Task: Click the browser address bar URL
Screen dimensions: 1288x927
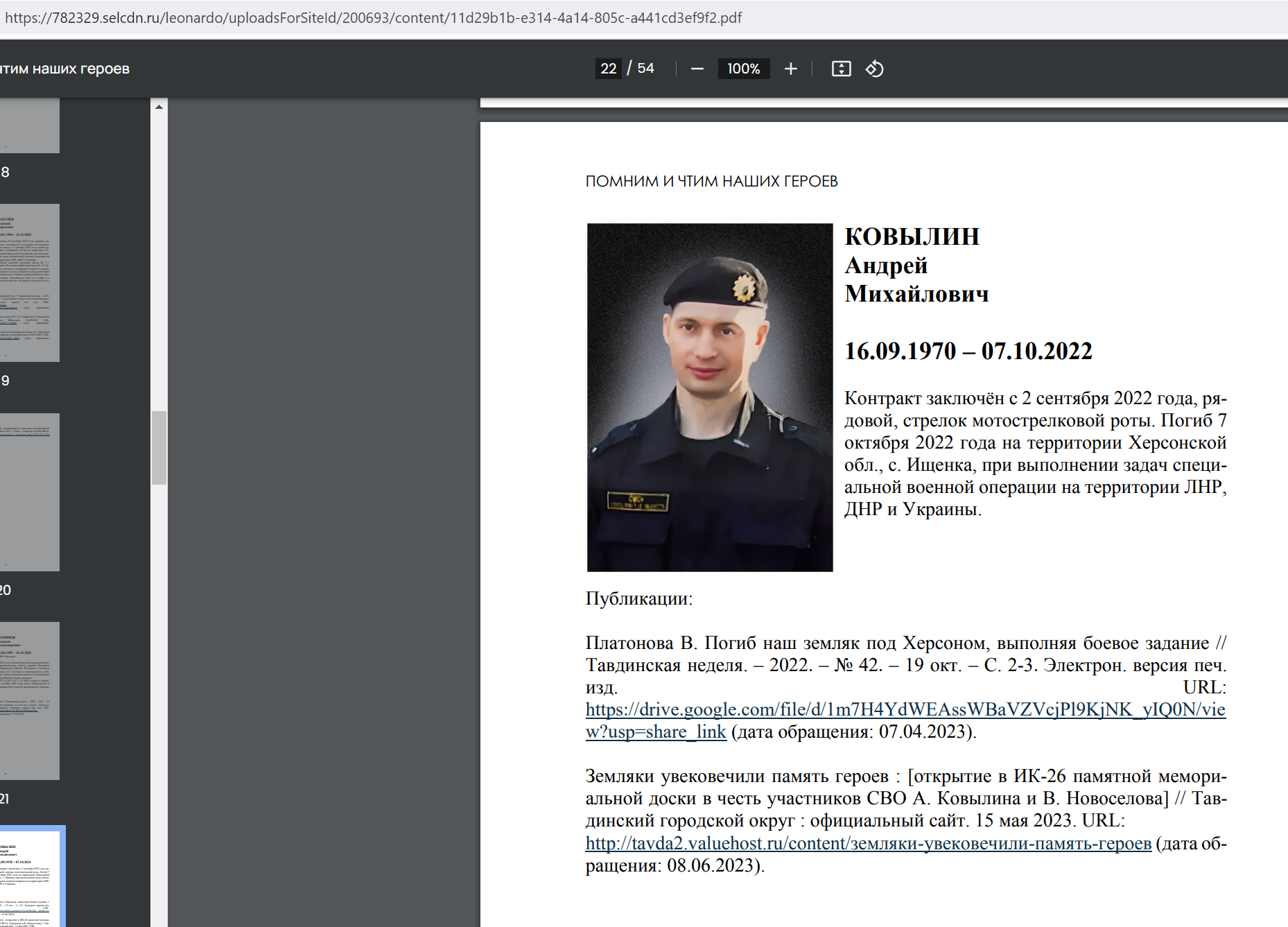Action: point(373,17)
